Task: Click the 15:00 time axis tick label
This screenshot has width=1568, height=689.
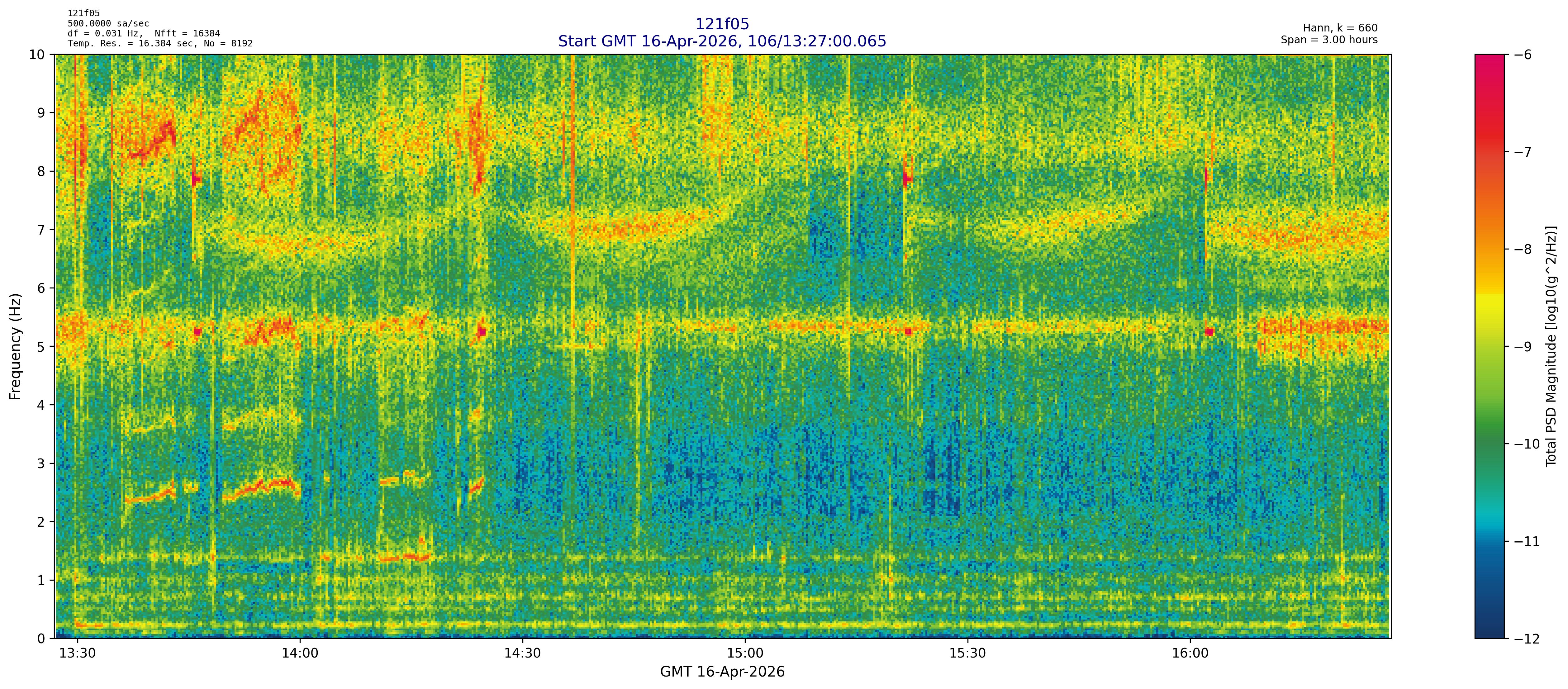Action: (745, 653)
